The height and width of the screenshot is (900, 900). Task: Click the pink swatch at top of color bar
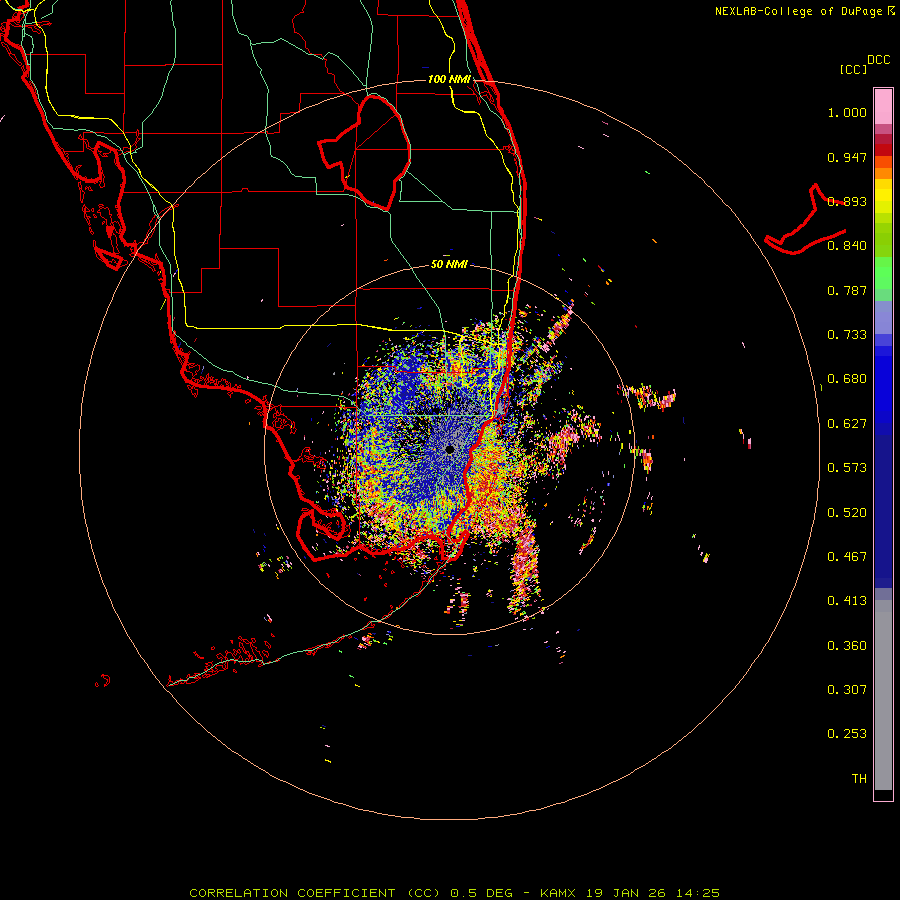(x=883, y=107)
